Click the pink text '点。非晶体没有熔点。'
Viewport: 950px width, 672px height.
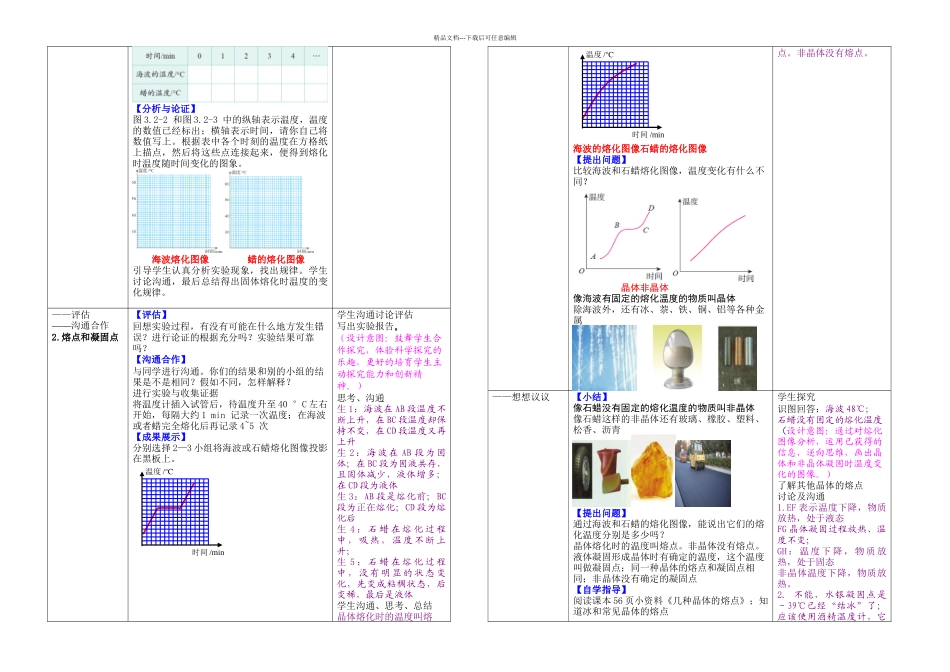point(823,53)
